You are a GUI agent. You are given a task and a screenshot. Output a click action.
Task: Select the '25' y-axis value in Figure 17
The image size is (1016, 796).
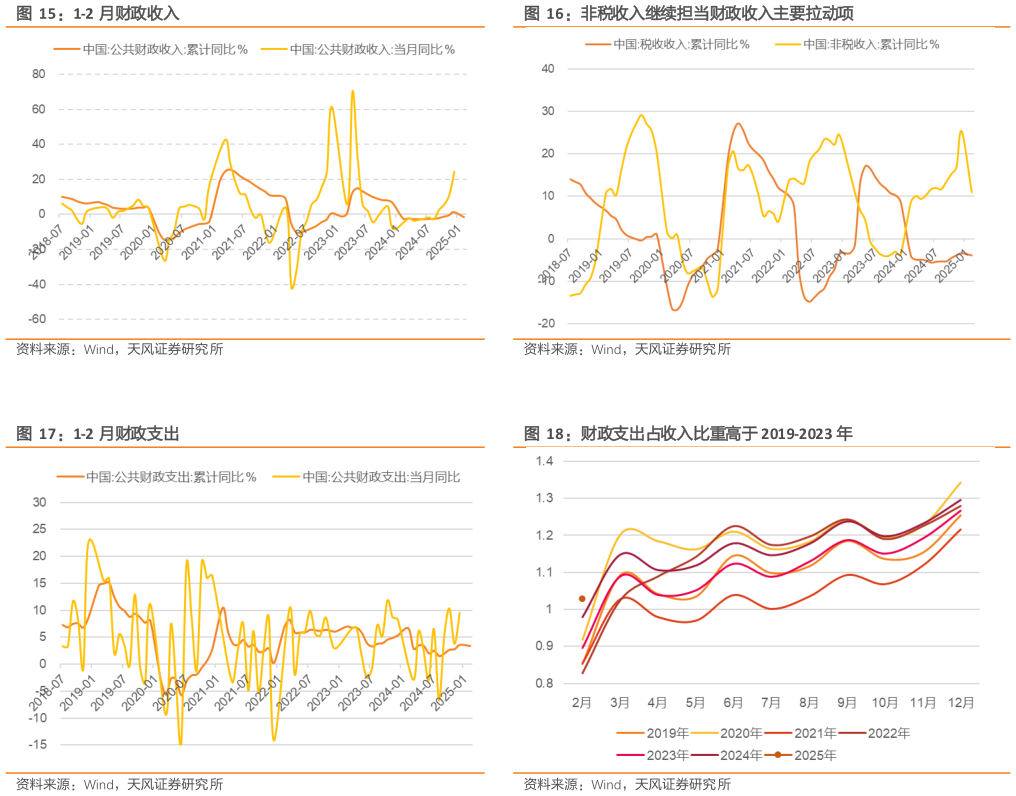pyautogui.click(x=40, y=529)
